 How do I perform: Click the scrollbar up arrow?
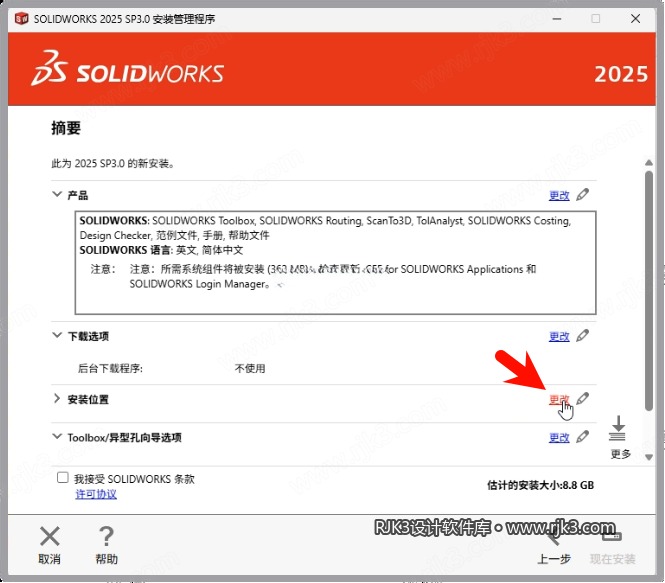[648, 163]
